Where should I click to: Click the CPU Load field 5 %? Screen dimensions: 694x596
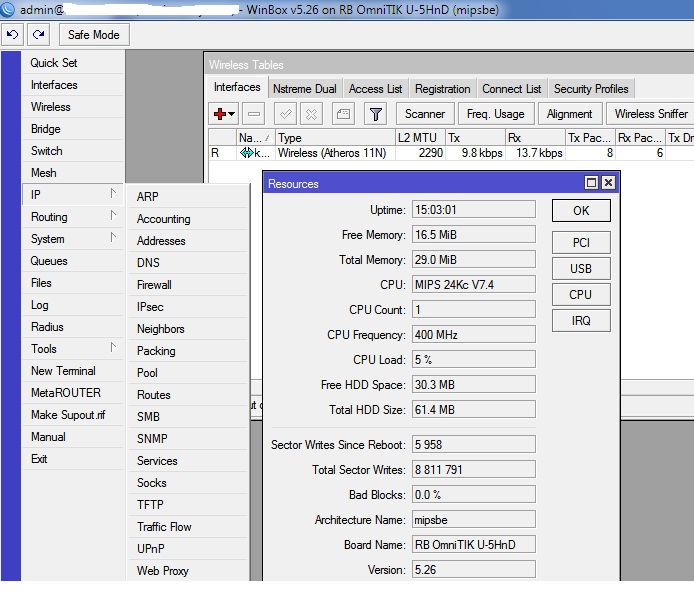(474, 360)
